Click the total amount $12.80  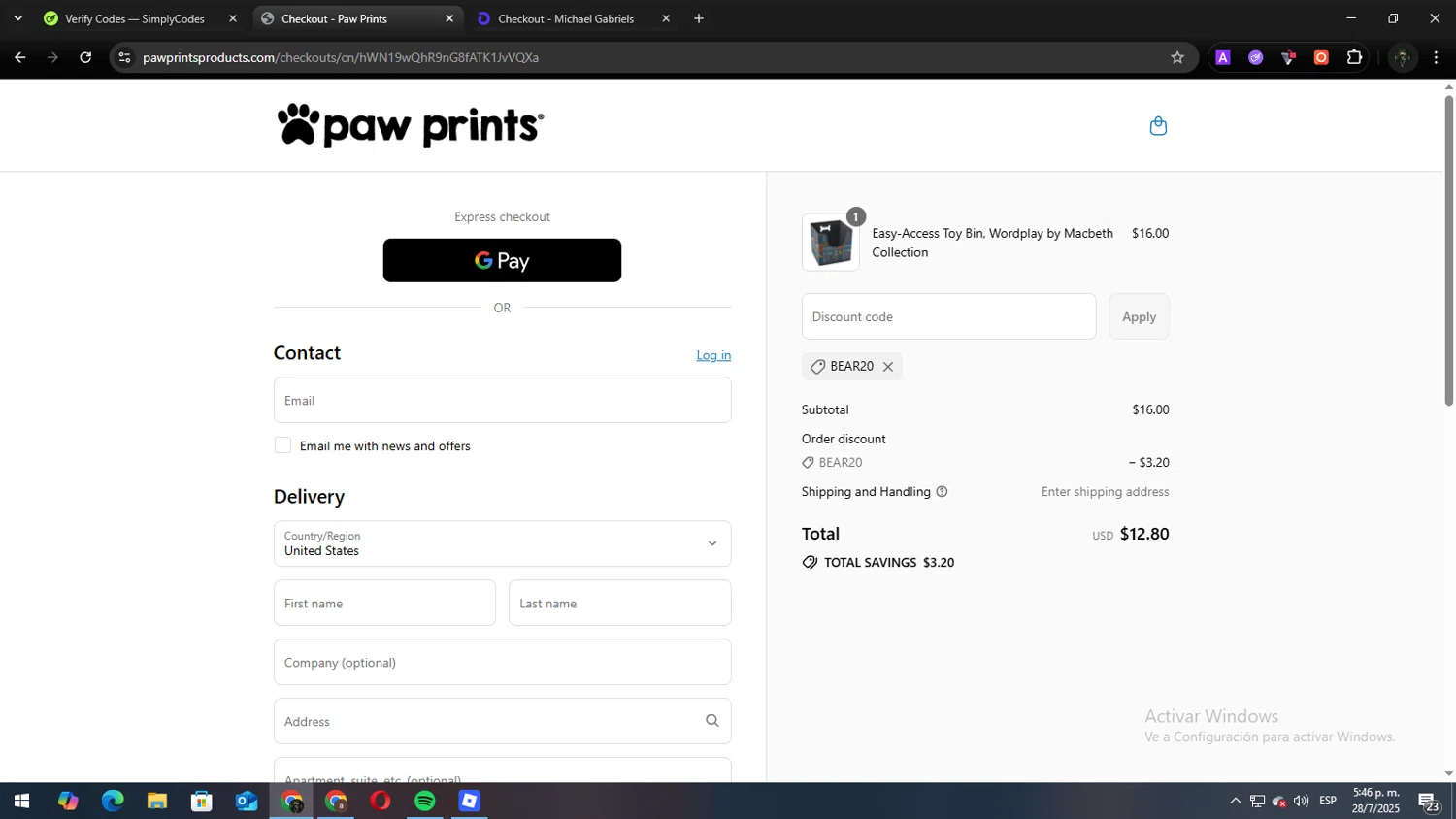[x=1144, y=534]
